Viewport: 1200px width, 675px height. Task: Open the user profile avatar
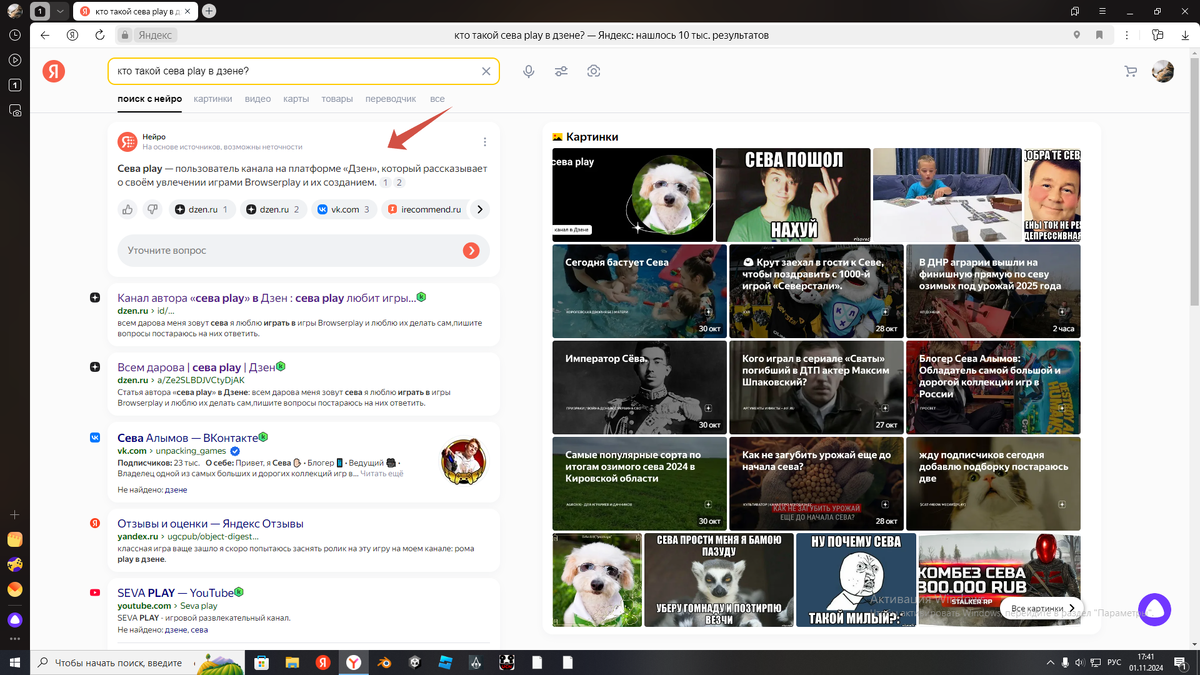coord(1163,71)
